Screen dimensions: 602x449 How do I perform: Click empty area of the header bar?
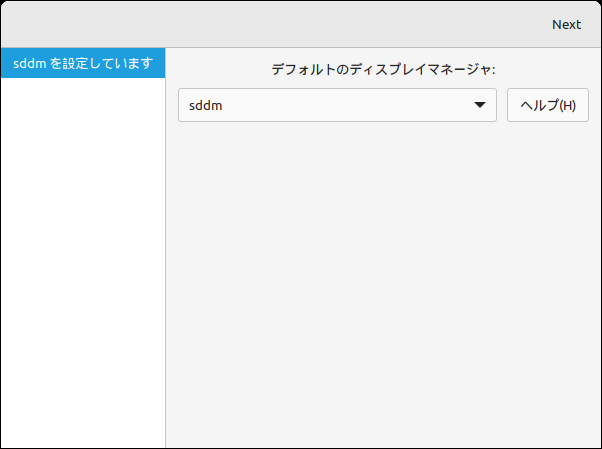pos(269,25)
